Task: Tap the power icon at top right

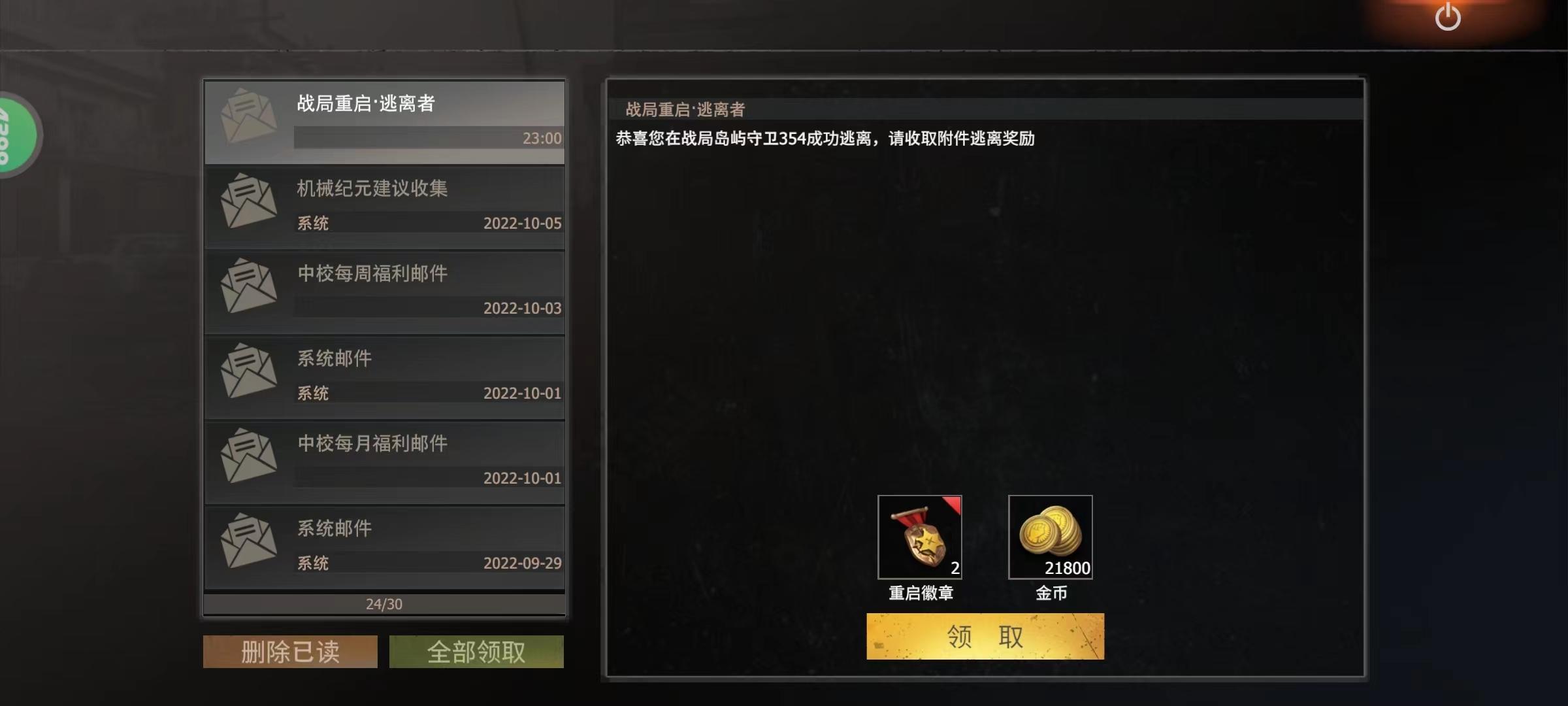Action: 1447,16
